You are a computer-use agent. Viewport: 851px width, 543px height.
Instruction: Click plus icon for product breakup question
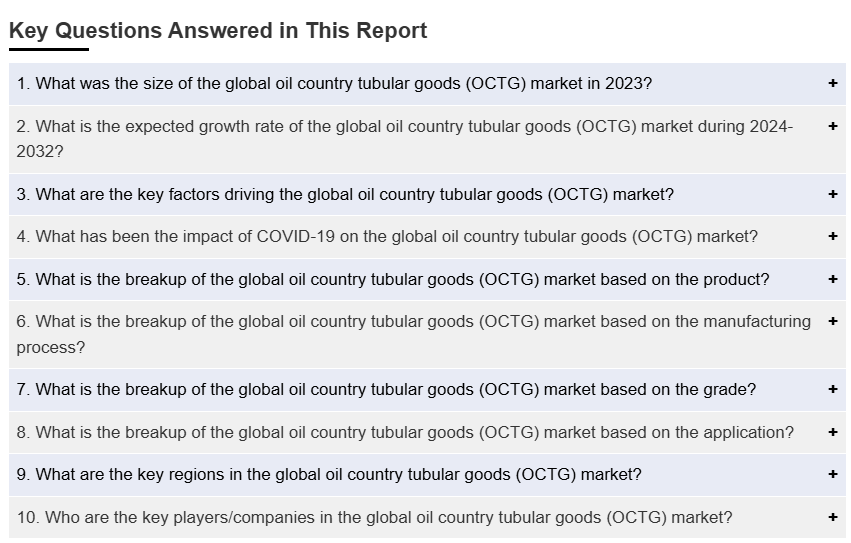pyautogui.click(x=832, y=280)
